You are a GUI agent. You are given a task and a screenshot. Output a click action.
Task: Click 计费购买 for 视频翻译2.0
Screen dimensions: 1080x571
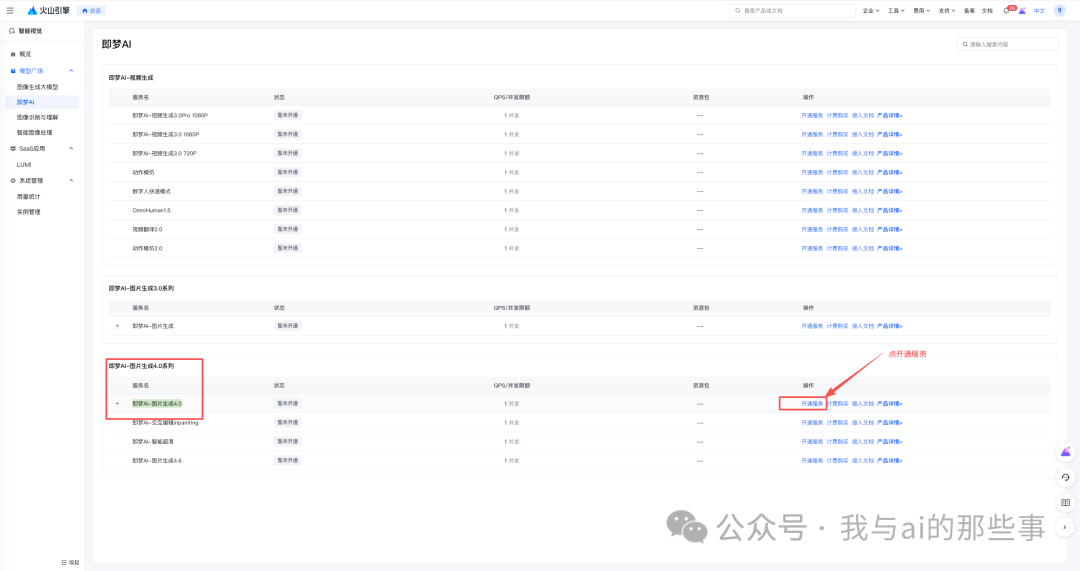[838, 229]
